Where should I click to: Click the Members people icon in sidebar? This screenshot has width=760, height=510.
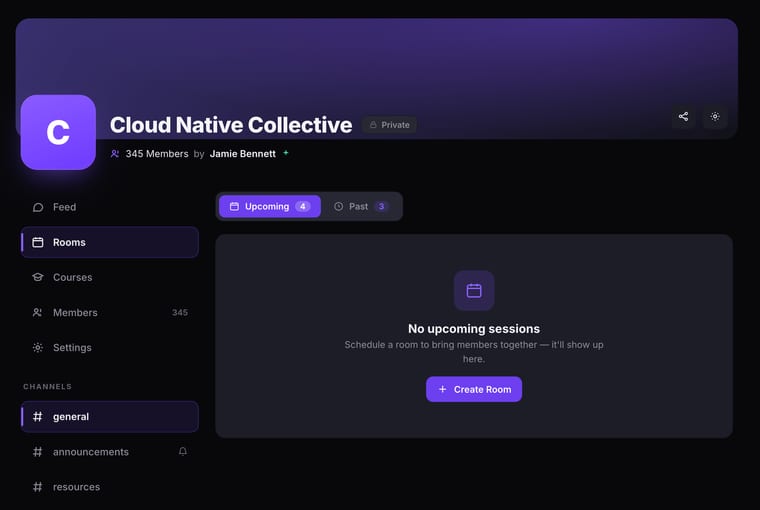(x=38, y=313)
